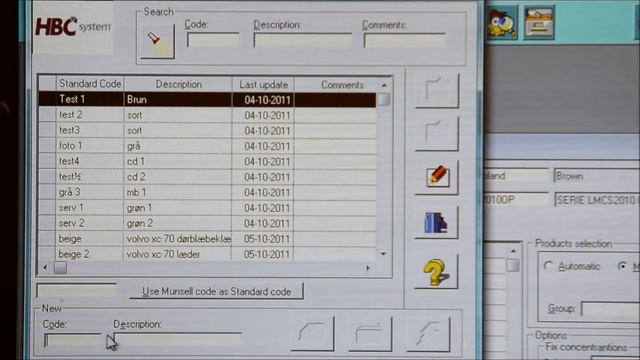The height and width of the screenshot is (360, 640).
Task: Sort by Description column header
Action: (178, 84)
